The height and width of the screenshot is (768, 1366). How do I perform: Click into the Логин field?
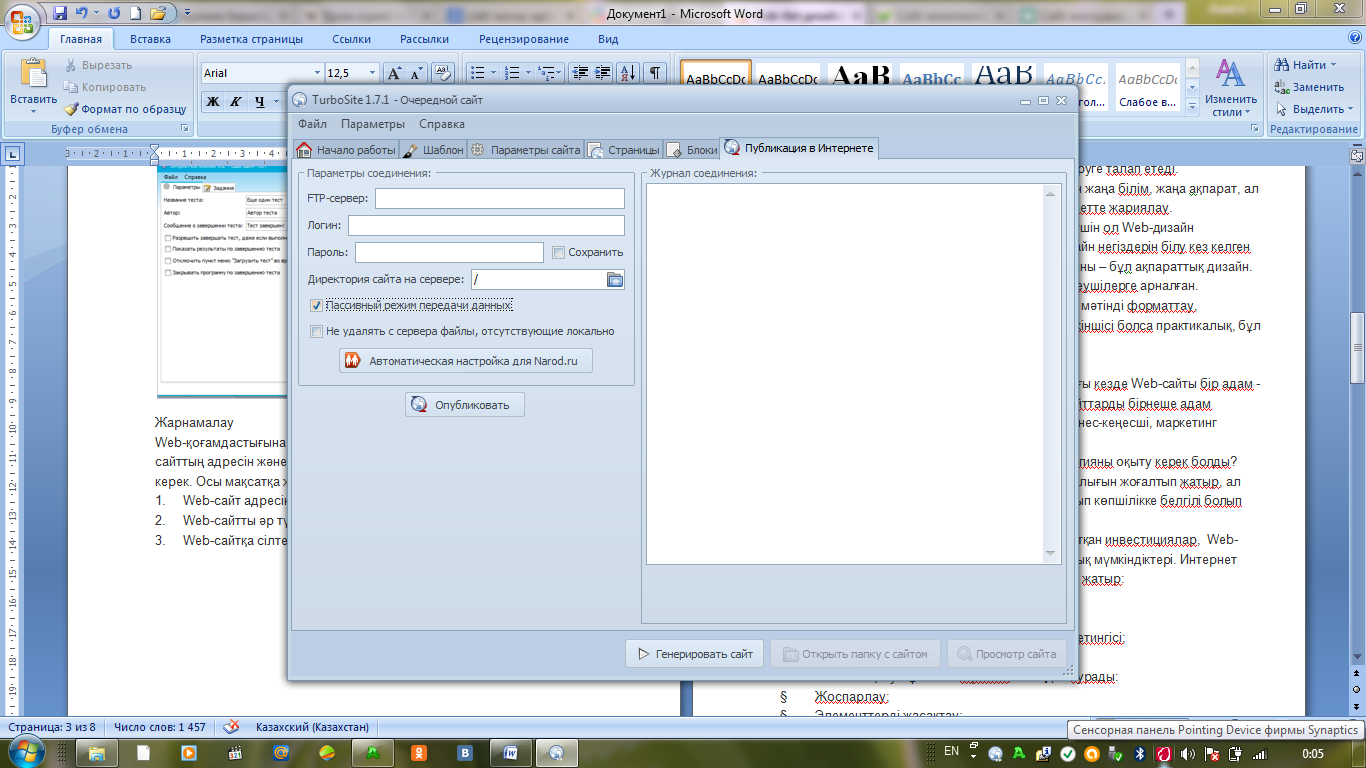pyautogui.click(x=486, y=225)
